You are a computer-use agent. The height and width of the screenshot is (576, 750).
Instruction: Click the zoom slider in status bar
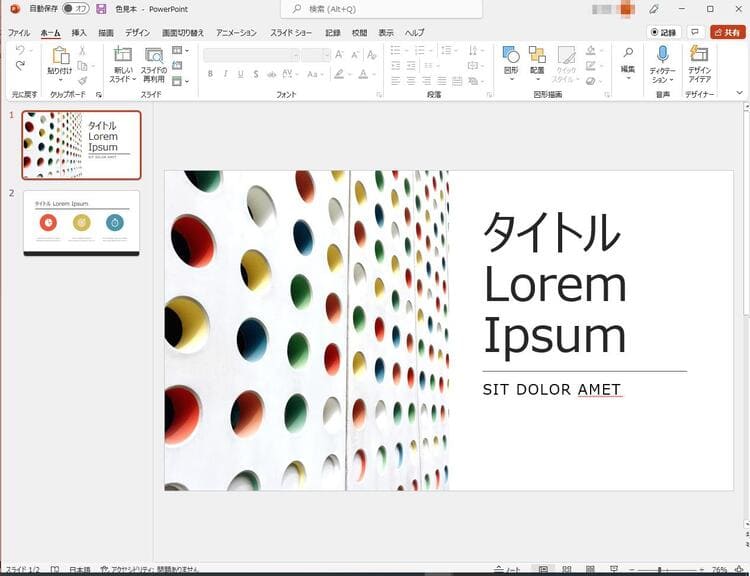(666, 570)
